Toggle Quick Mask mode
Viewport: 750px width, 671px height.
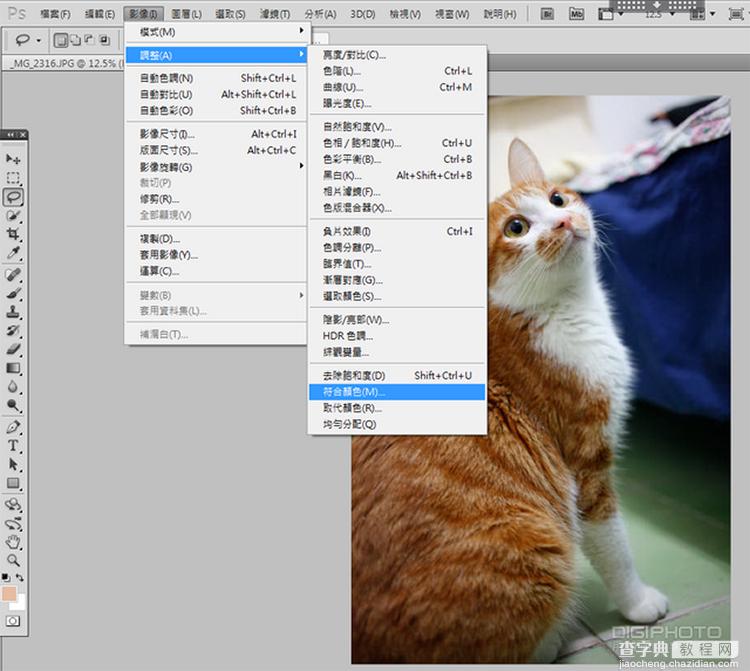(13, 621)
